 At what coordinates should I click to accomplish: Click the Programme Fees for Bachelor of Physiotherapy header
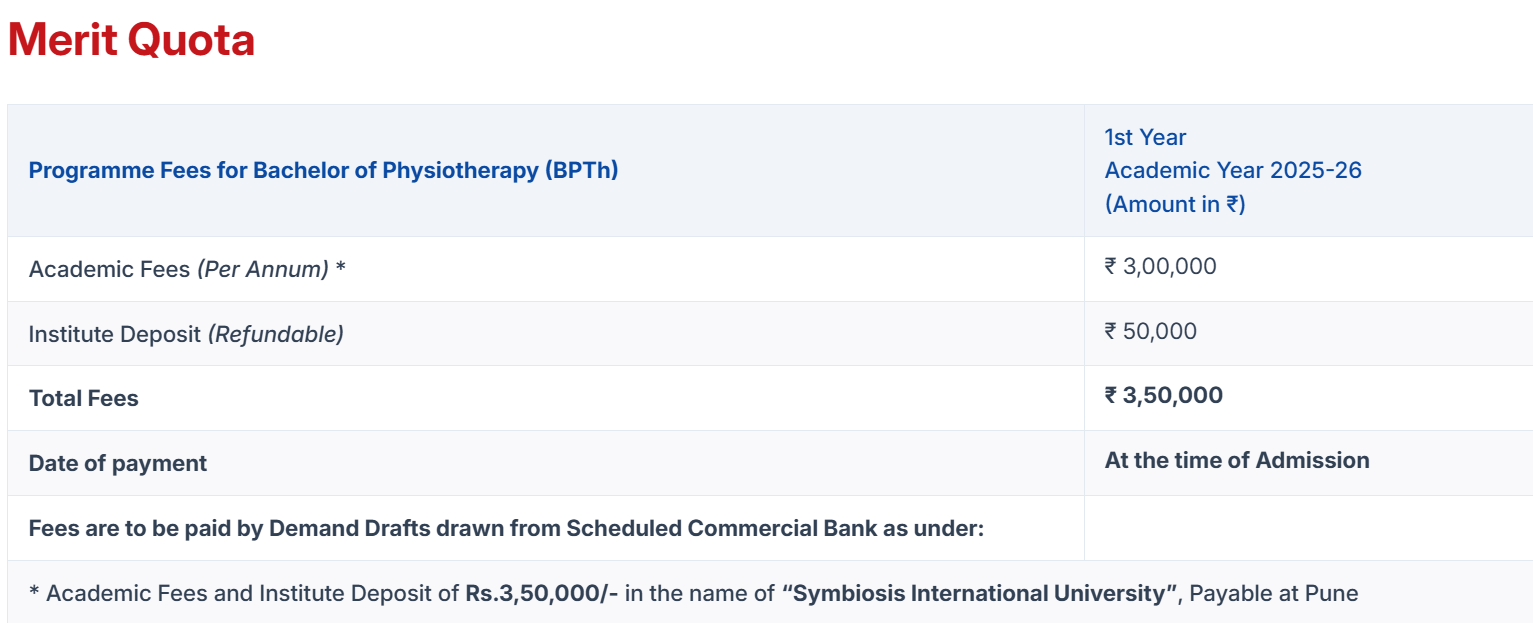[323, 170]
